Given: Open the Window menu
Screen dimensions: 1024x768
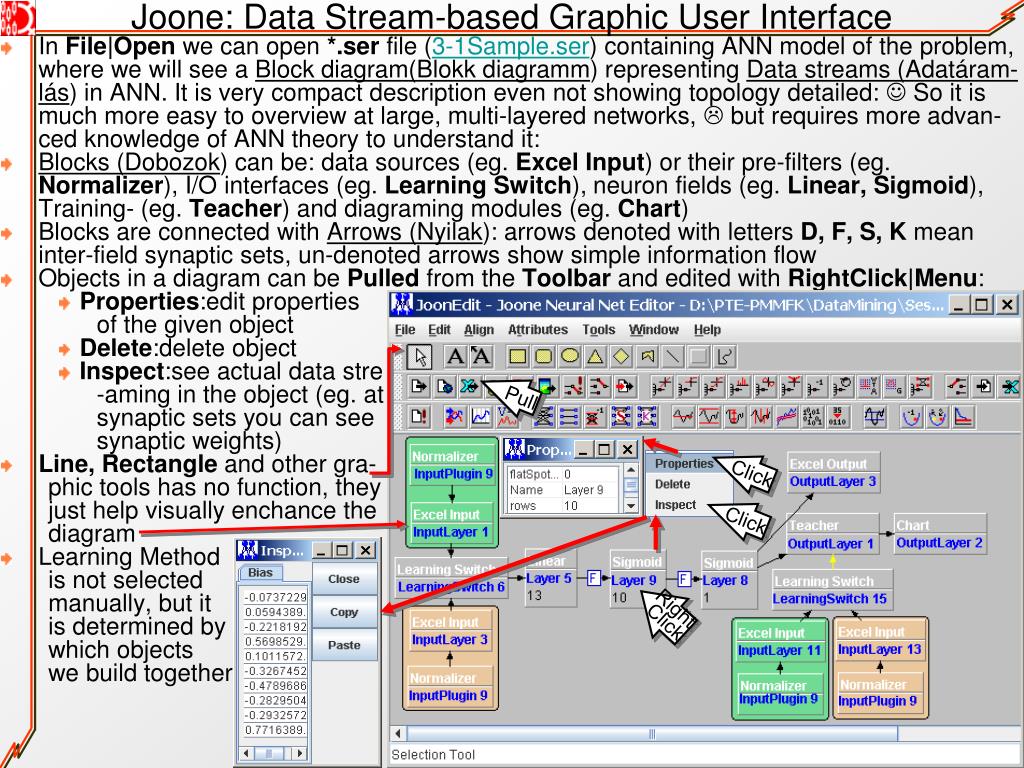Looking at the screenshot, I should pyautogui.click(x=654, y=330).
